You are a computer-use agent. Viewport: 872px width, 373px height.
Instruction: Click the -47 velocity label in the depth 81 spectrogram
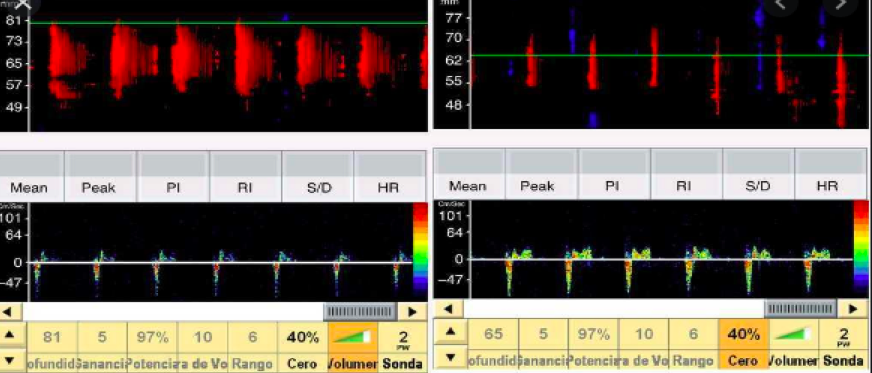pos(12,282)
